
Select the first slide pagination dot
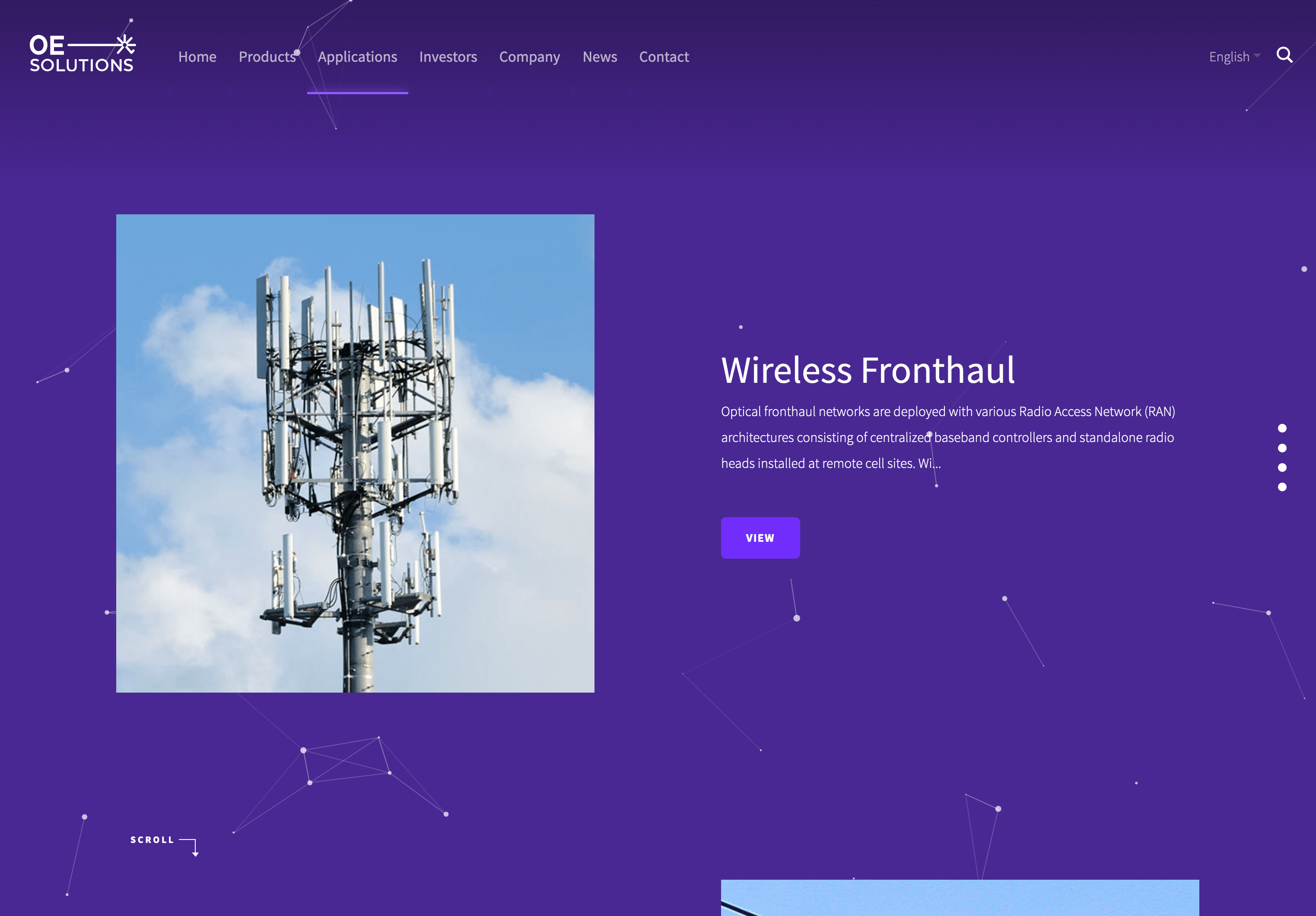click(x=1282, y=428)
